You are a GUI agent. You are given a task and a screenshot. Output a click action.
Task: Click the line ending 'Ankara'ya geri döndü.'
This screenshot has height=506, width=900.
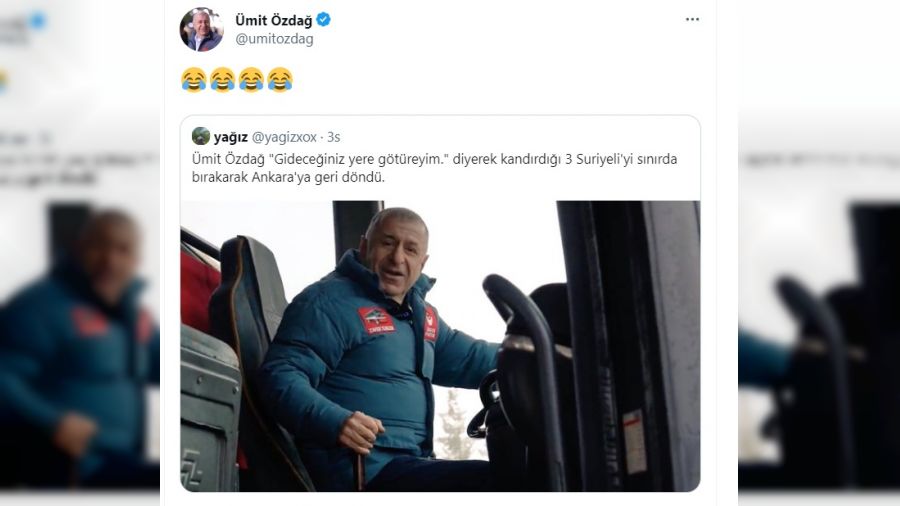[x=288, y=177]
